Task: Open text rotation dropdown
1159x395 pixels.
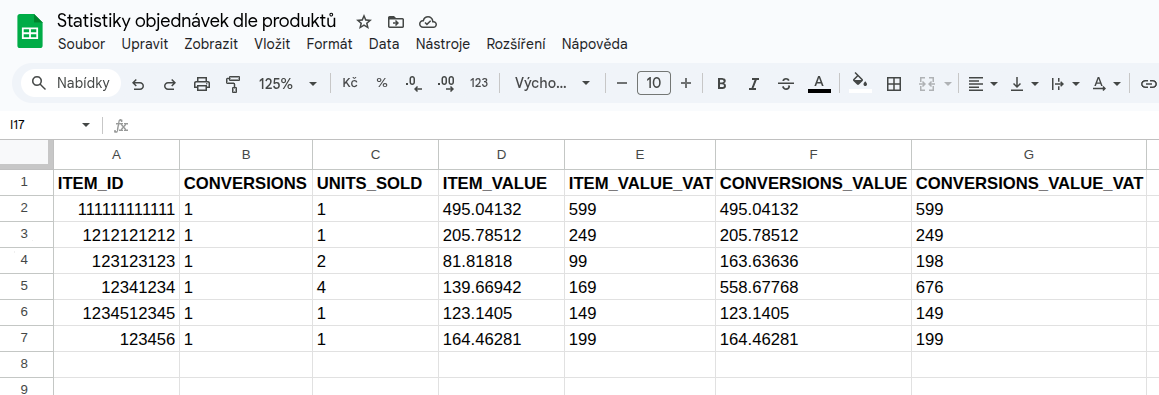Action: [1107, 84]
